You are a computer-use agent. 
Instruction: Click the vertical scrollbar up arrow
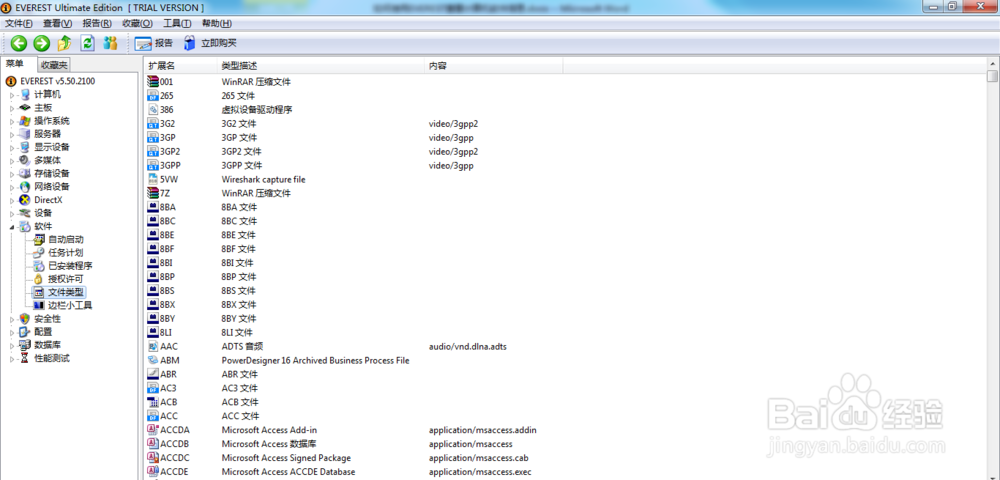[992, 64]
